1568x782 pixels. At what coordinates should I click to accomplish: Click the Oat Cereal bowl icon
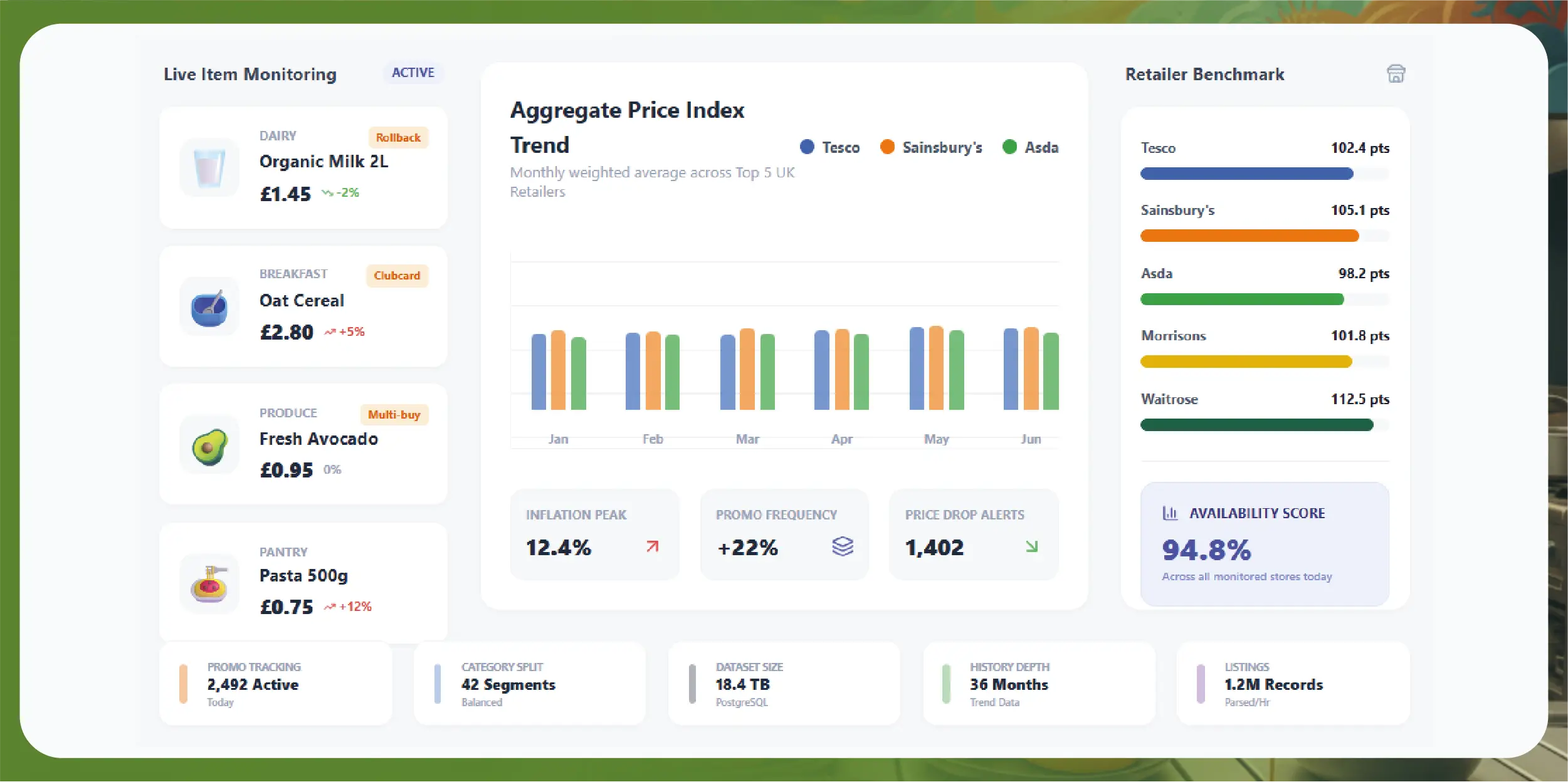209,307
